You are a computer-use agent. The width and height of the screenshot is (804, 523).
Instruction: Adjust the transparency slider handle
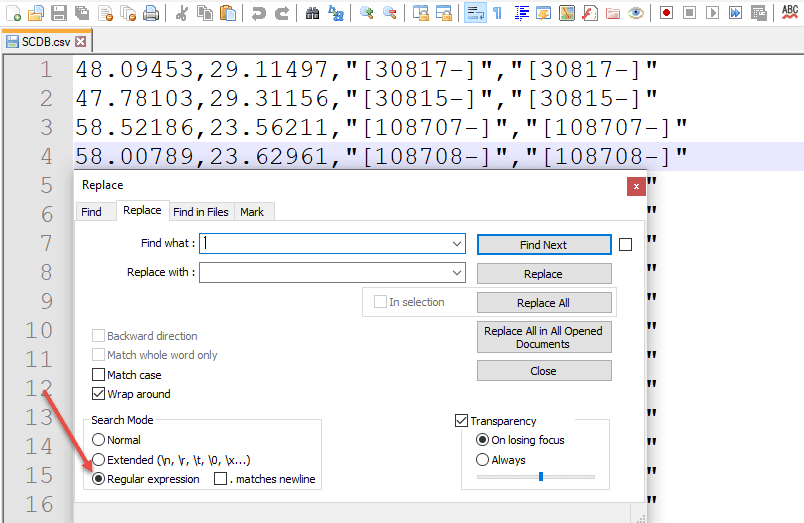click(541, 477)
